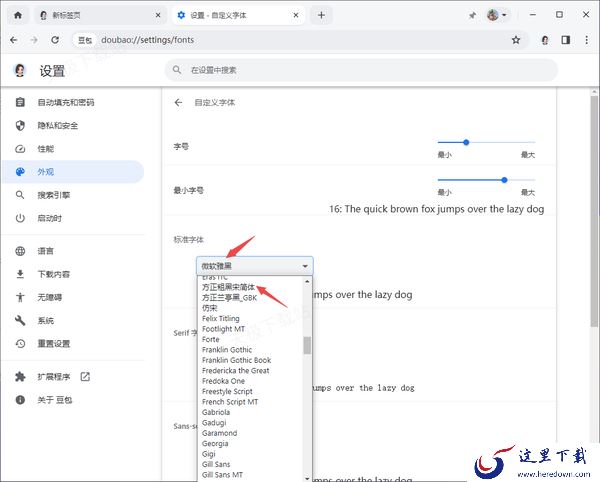Switch to the 新标签页 tab

tap(95, 15)
